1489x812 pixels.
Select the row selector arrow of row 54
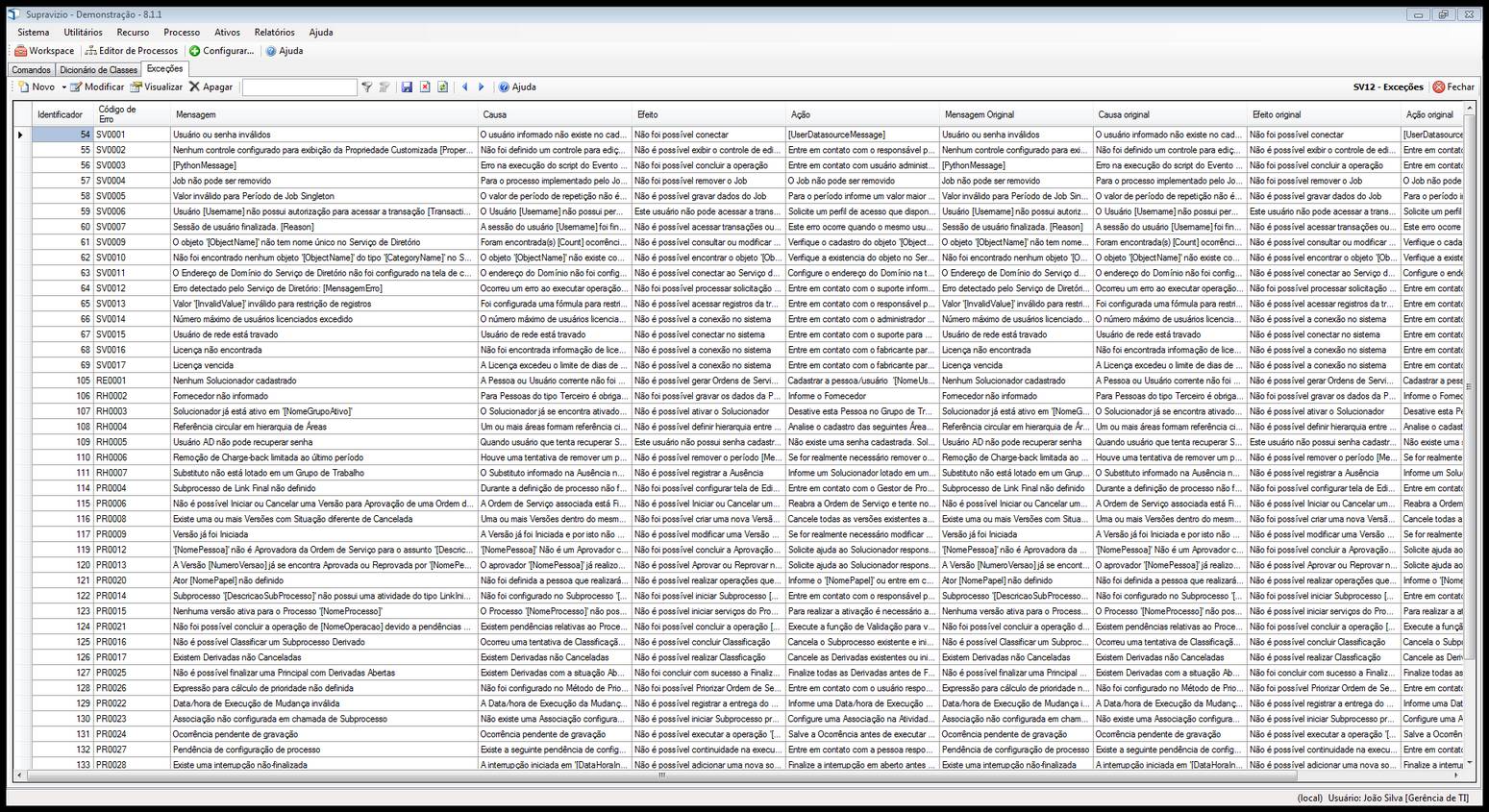click(x=22, y=135)
